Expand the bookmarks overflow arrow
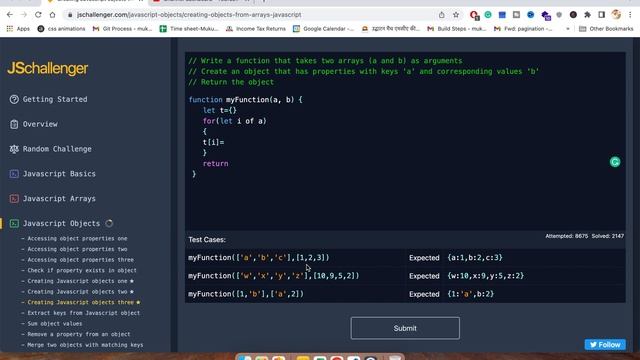 [568, 29]
